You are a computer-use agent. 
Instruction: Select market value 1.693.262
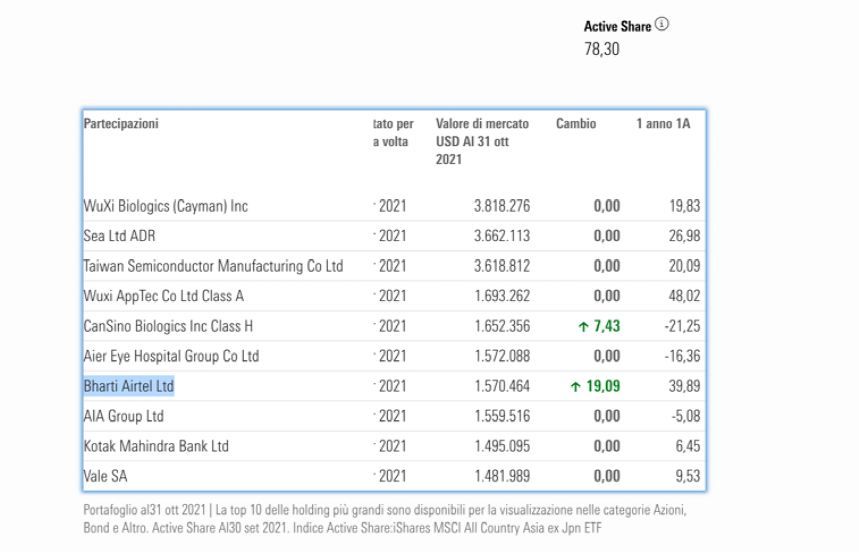502,296
